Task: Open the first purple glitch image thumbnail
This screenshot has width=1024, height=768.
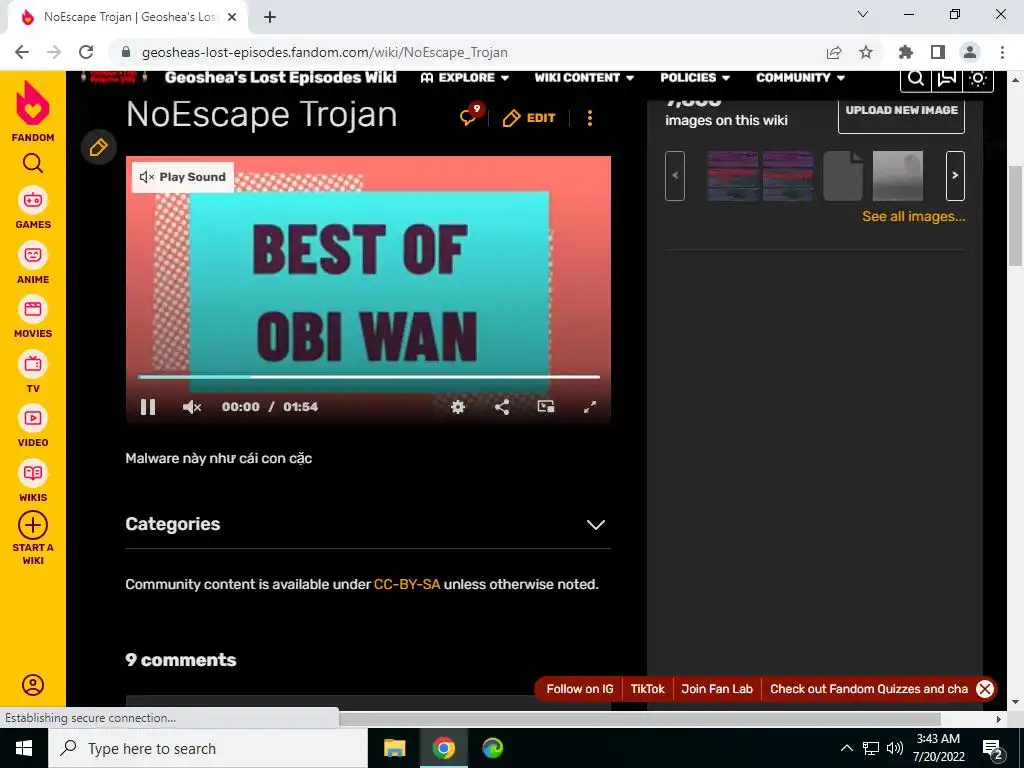Action: [x=733, y=176]
